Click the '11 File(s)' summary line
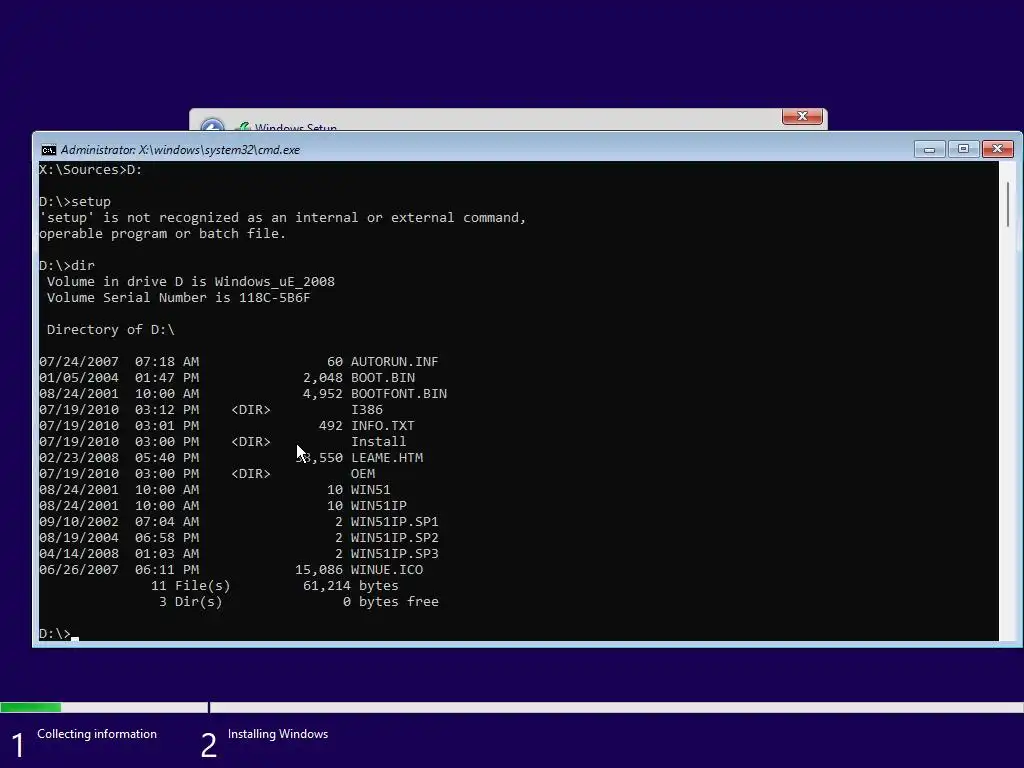 [x=191, y=586]
